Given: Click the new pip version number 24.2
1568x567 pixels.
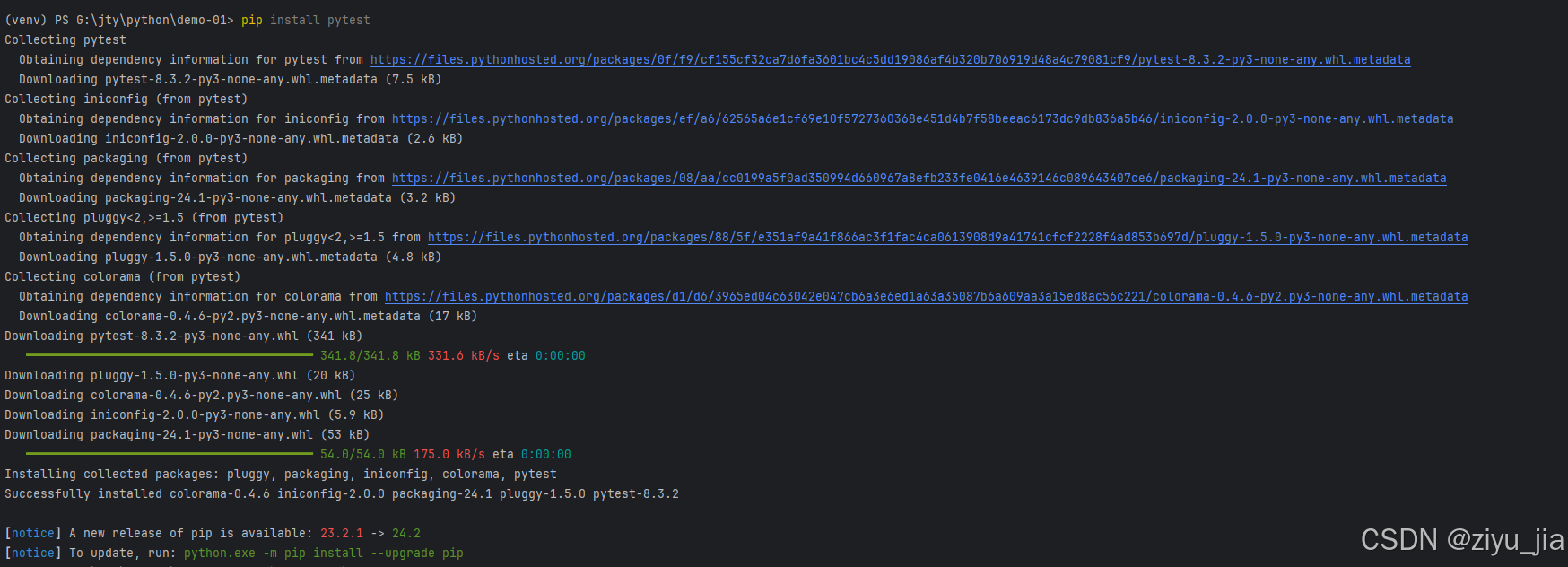Looking at the screenshot, I should pos(405,534).
